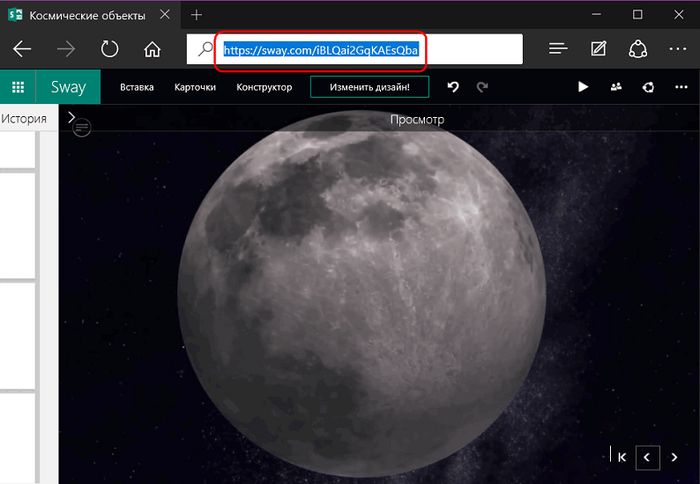Play the Sway presentation
The width and height of the screenshot is (700, 484).
pos(585,88)
